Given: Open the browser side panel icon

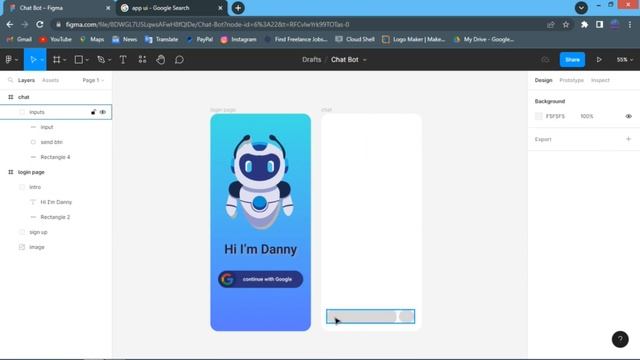Looking at the screenshot, I should coord(599,24).
